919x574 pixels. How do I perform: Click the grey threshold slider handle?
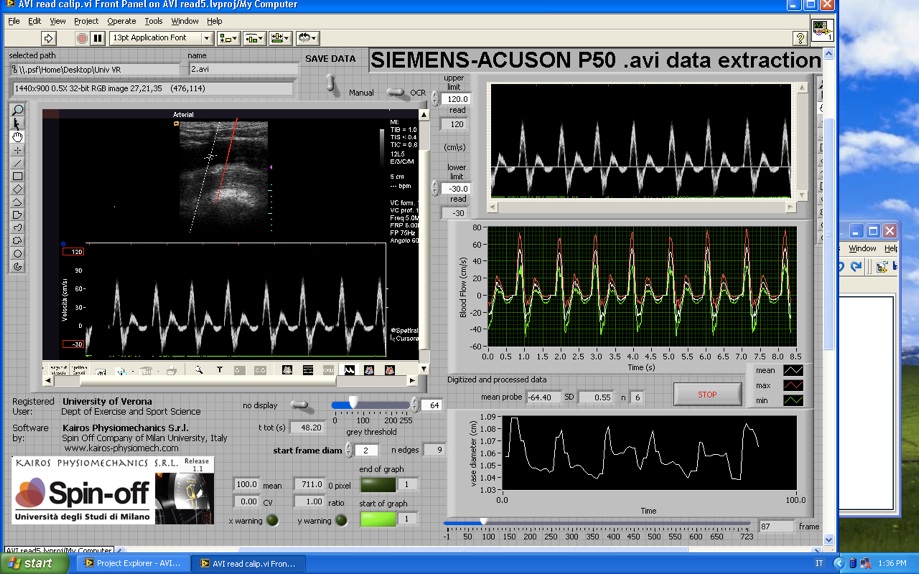pos(353,403)
